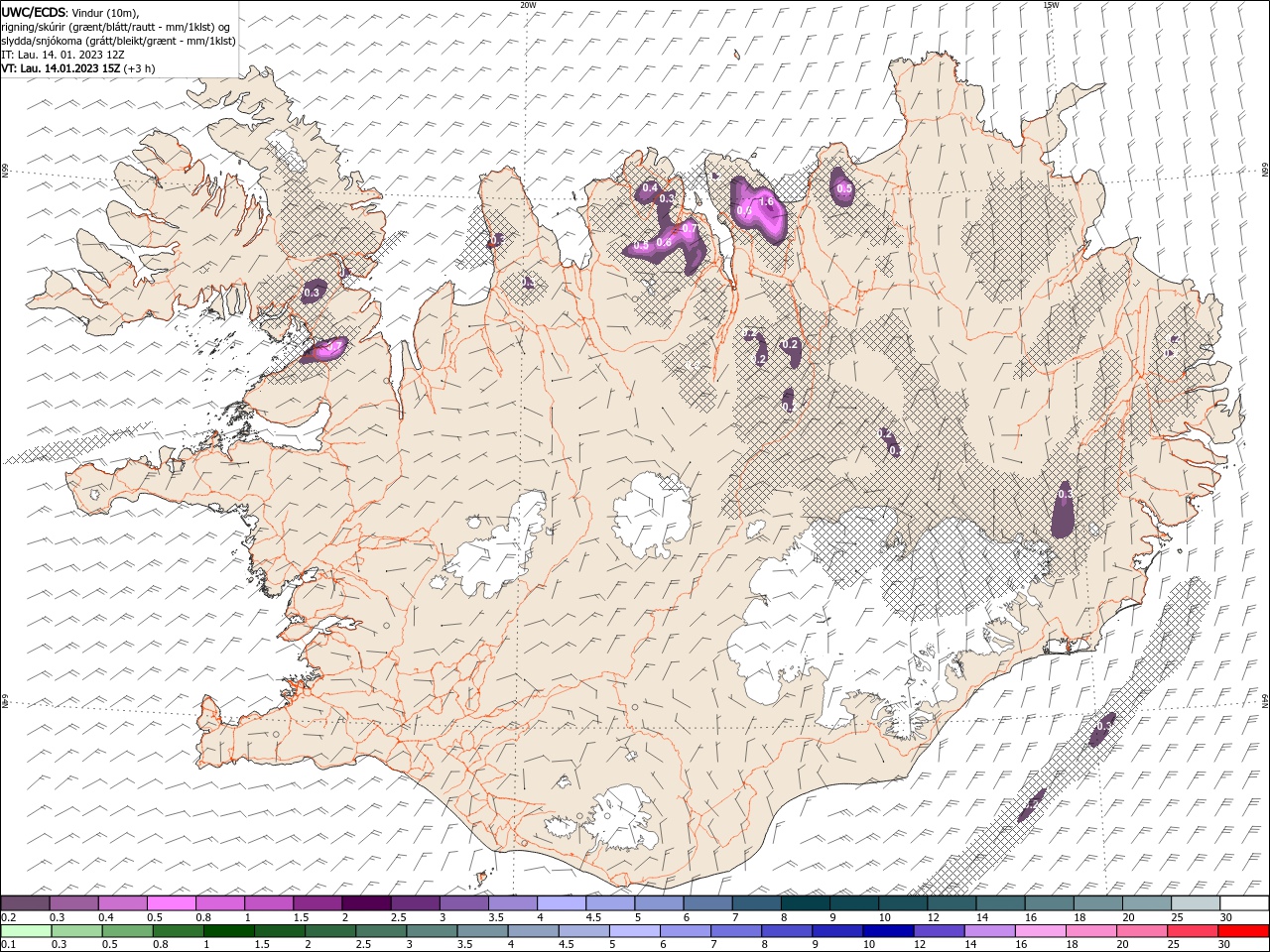Screen dimensions: 1270x952
Task: Click the 'VT: Lau. 14.01.2023 15Z' valid time
Action: 61,68
